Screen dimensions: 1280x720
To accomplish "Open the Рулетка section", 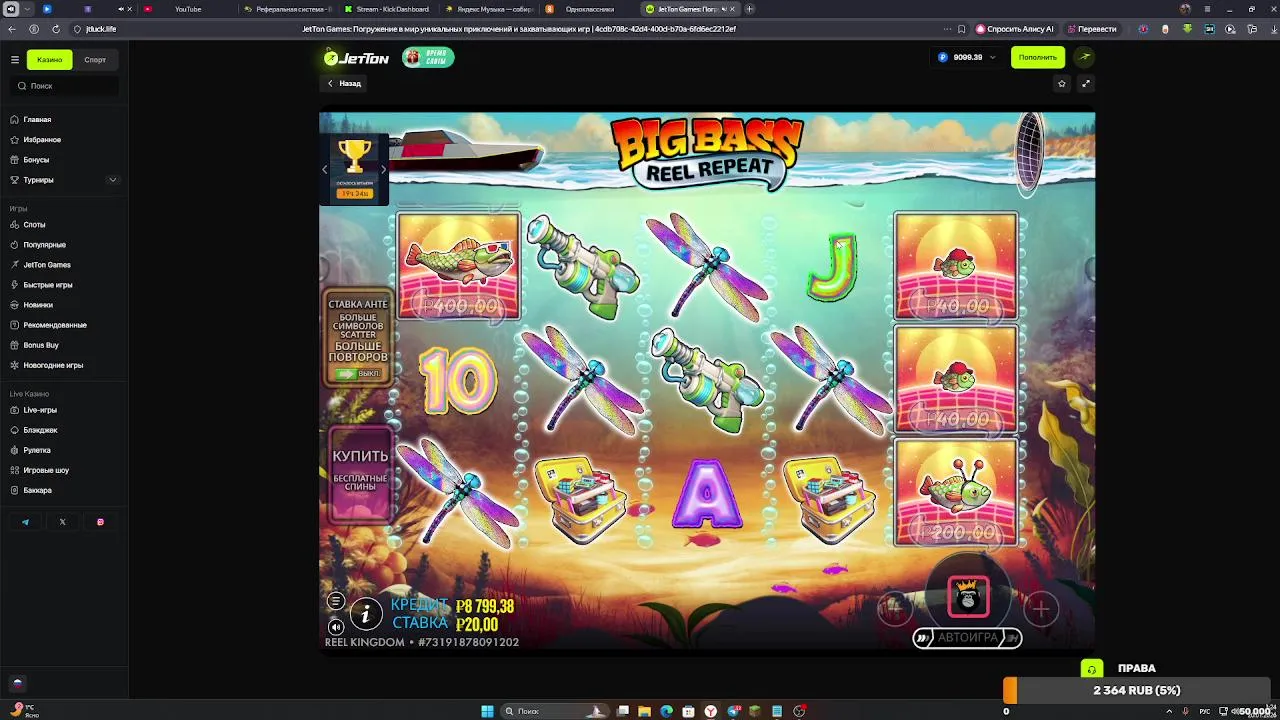I will point(64,450).
